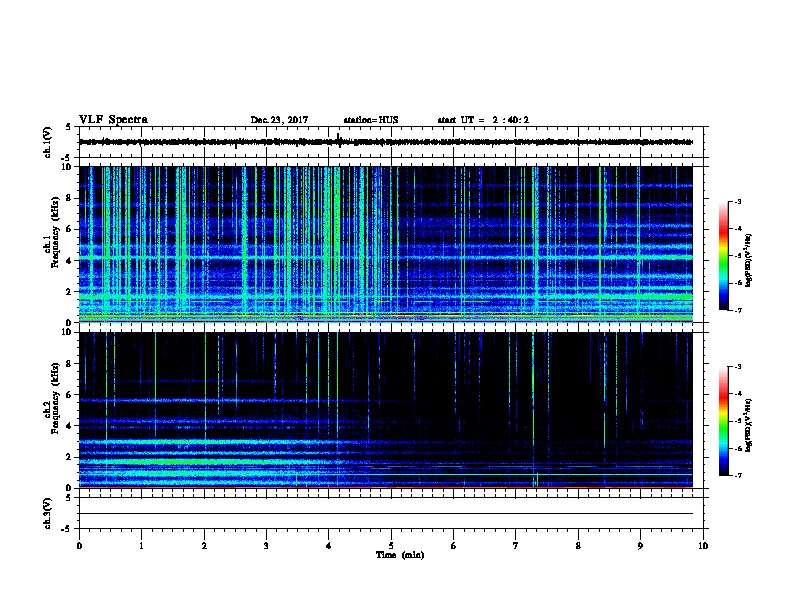Click the flat ch.3 voltage trace line

pos(386,514)
